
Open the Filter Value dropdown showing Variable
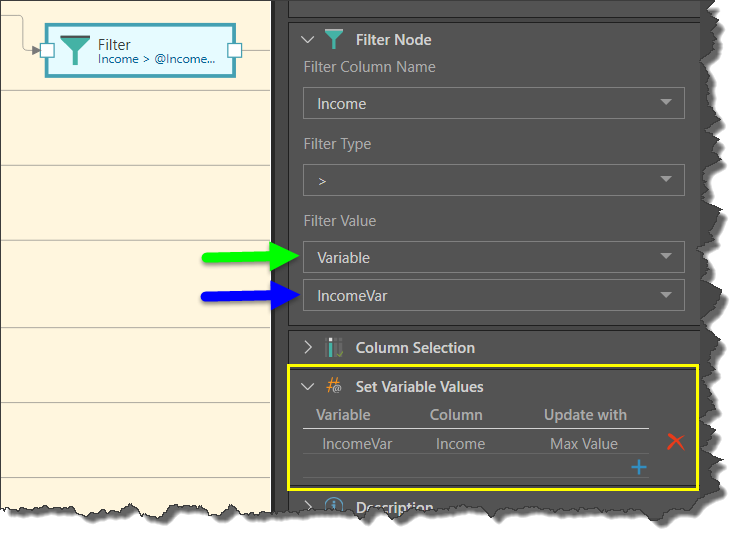[494, 257]
